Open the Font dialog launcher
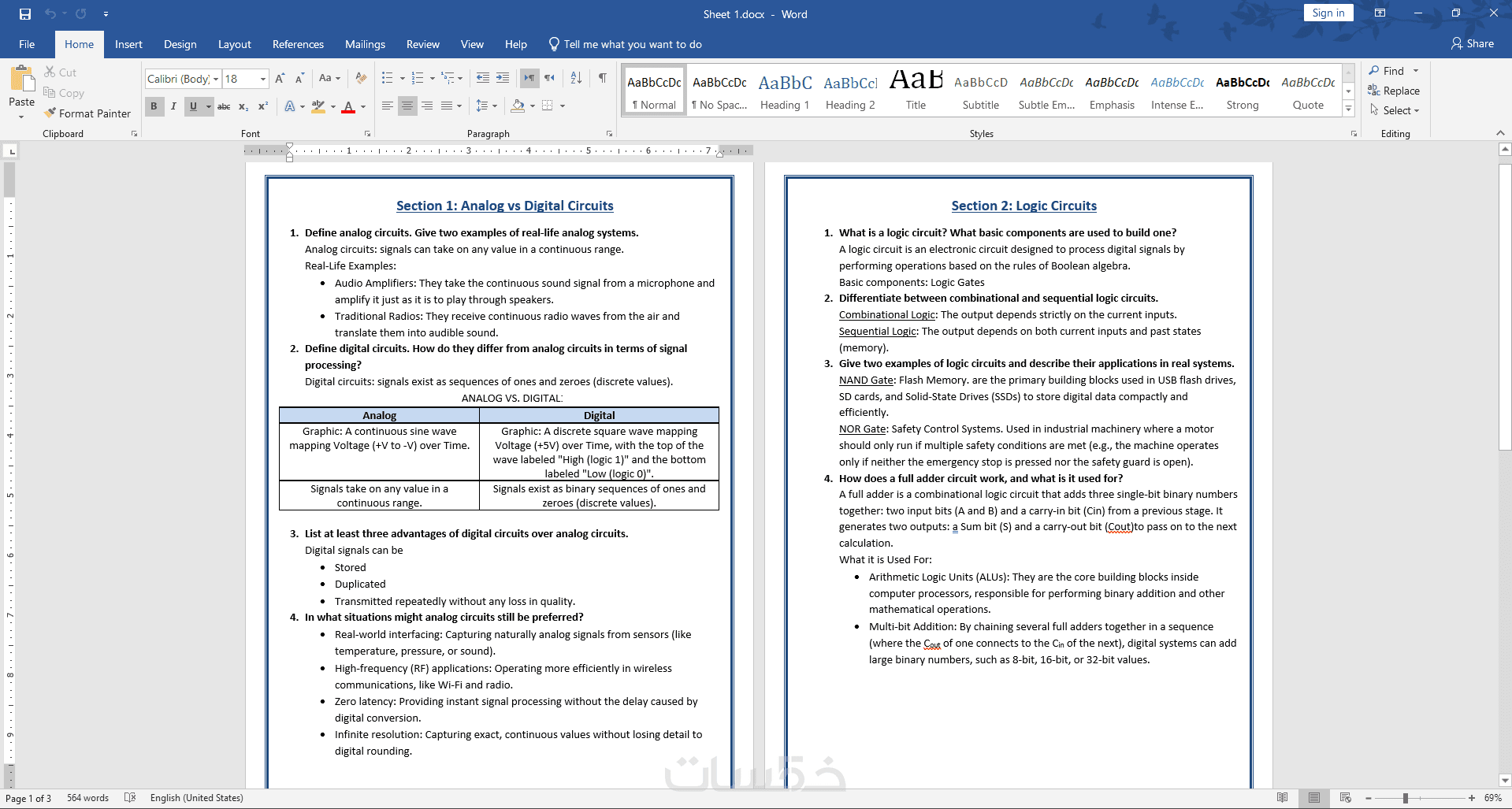Viewport: 1512px width, 809px height. point(368,134)
